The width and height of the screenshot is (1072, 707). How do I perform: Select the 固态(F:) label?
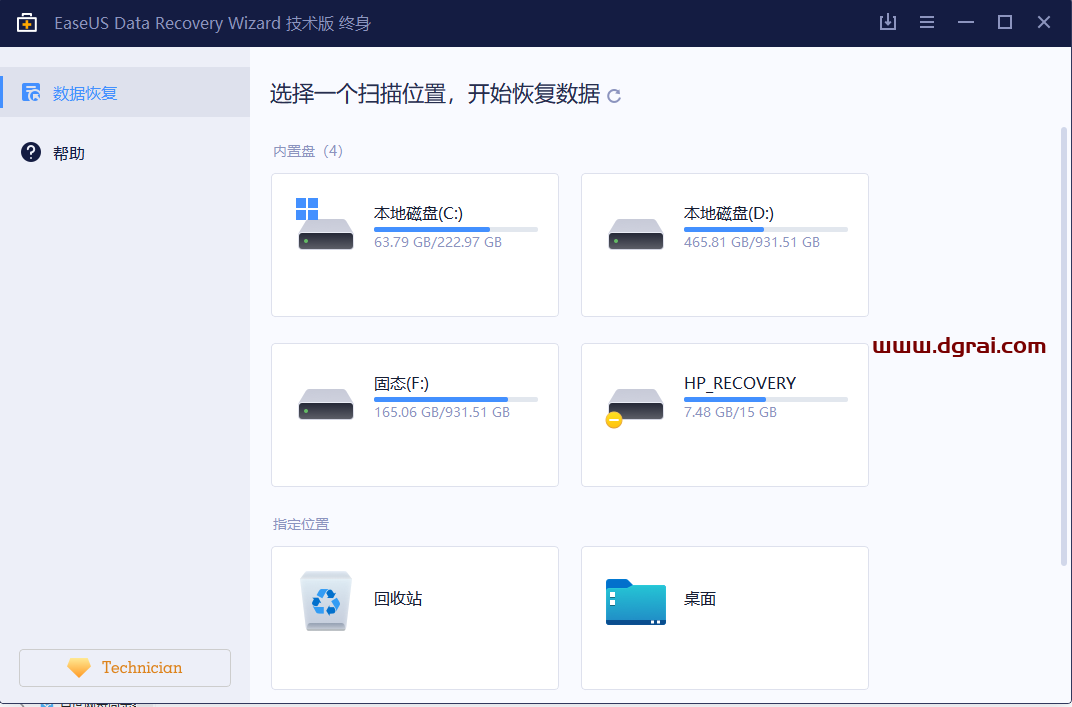tap(401, 384)
